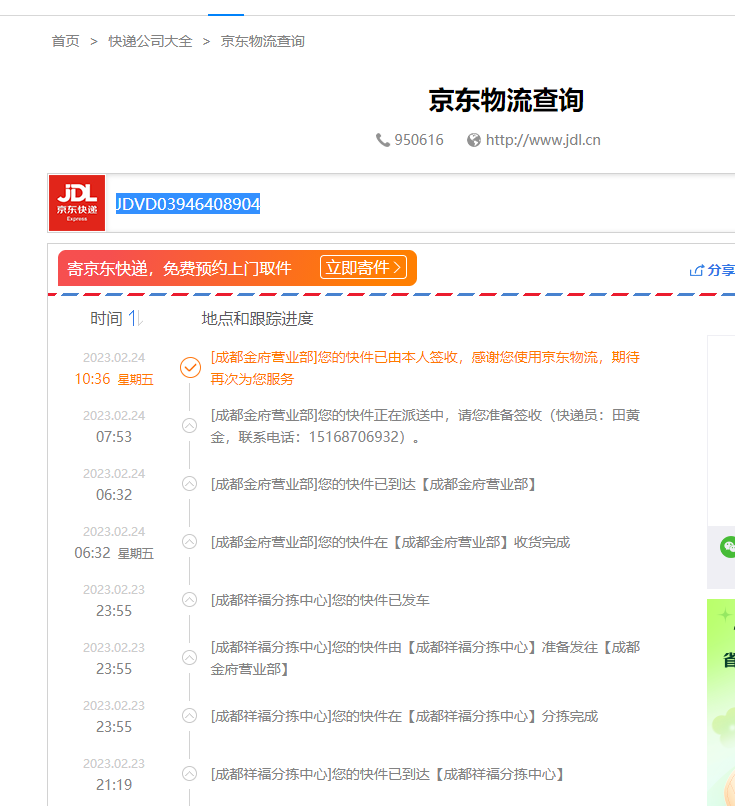Viewport: 735px width, 806px height.
Task: Click the 您的快件已发车 status text
Action: point(320,600)
